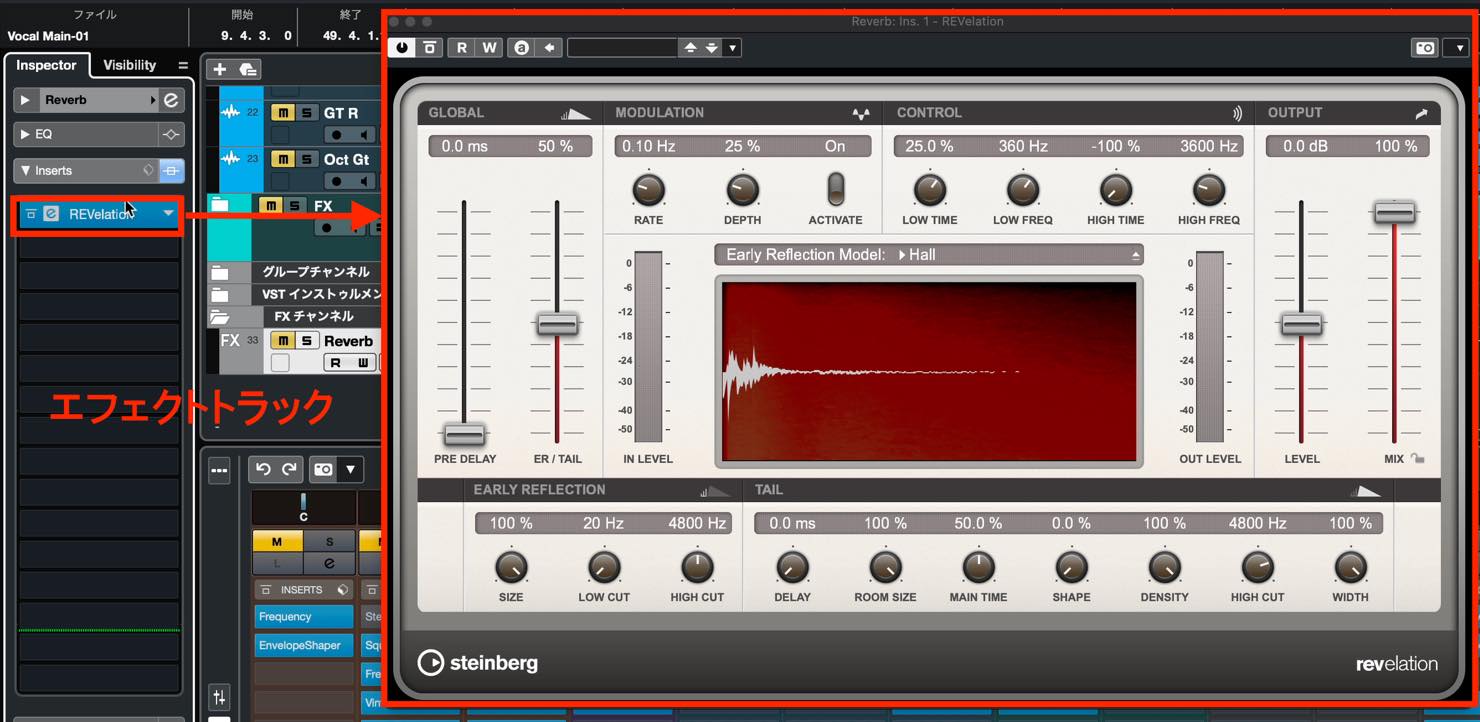Click the OUTPUT section arrow icon
The image size is (1480, 722).
(x=1422, y=114)
